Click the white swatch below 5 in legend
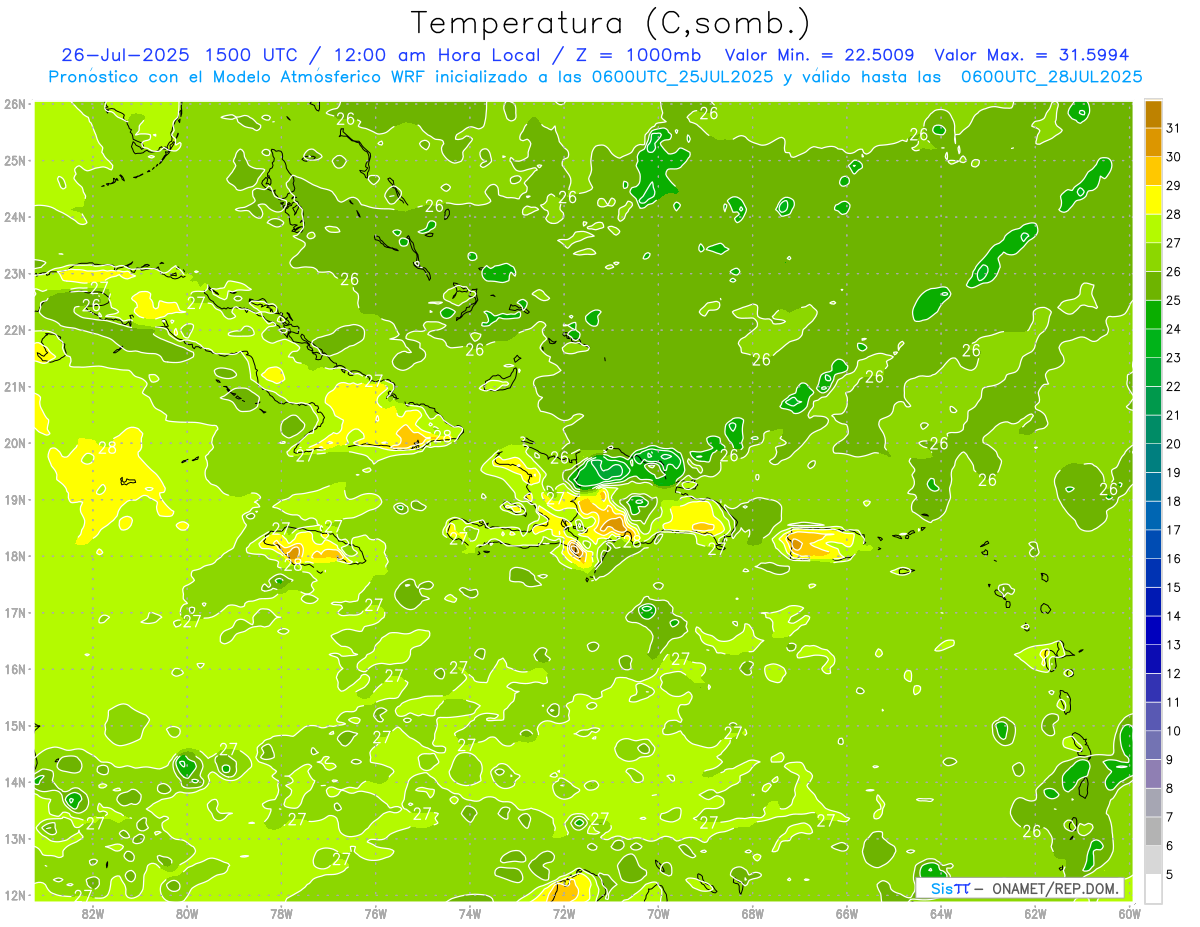Viewport: 1200px width, 927px height. [x=1153, y=888]
